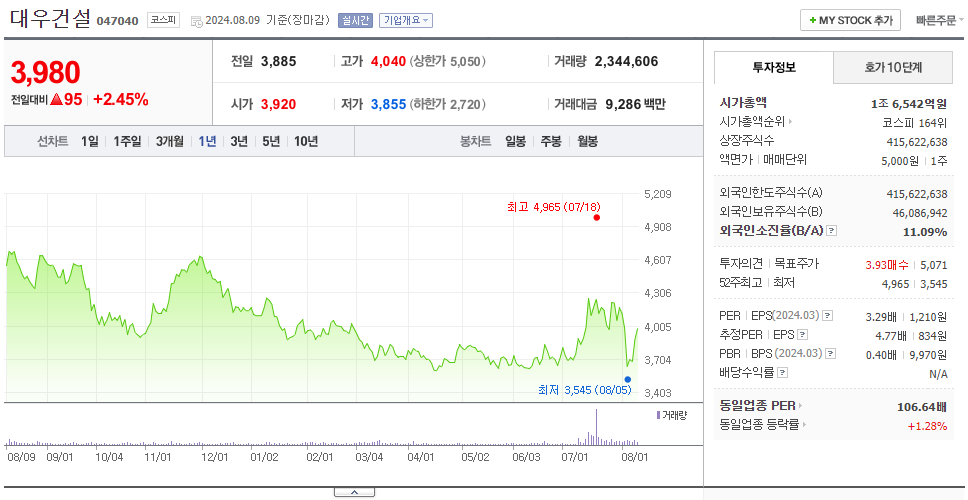Click the current price 3,980
Screen dimensions: 968x500
46,72
